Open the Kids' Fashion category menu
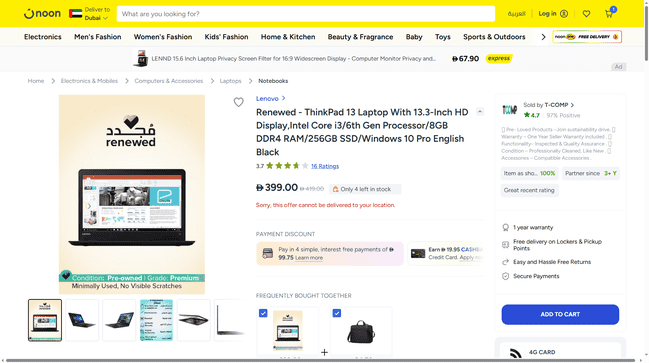Image resolution: width=649 pixels, height=363 pixels. [226, 37]
